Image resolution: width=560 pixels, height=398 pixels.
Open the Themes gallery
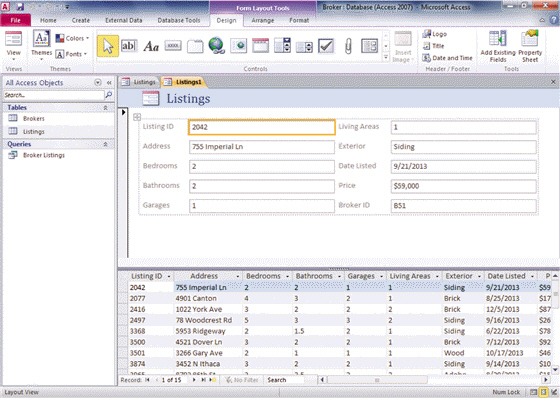(x=41, y=45)
